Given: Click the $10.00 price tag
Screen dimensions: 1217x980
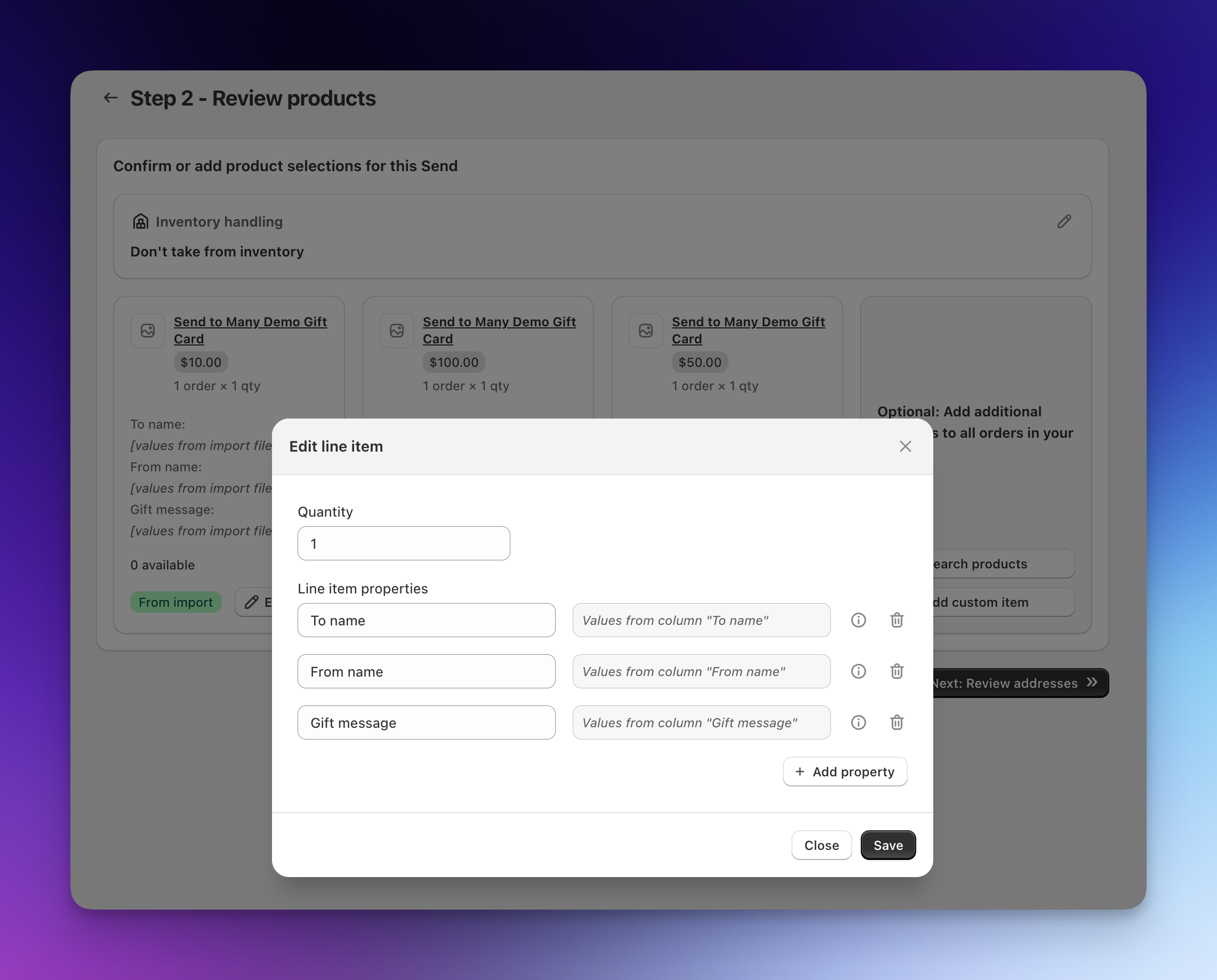Looking at the screenshot, I should click(x=201, y=363).
